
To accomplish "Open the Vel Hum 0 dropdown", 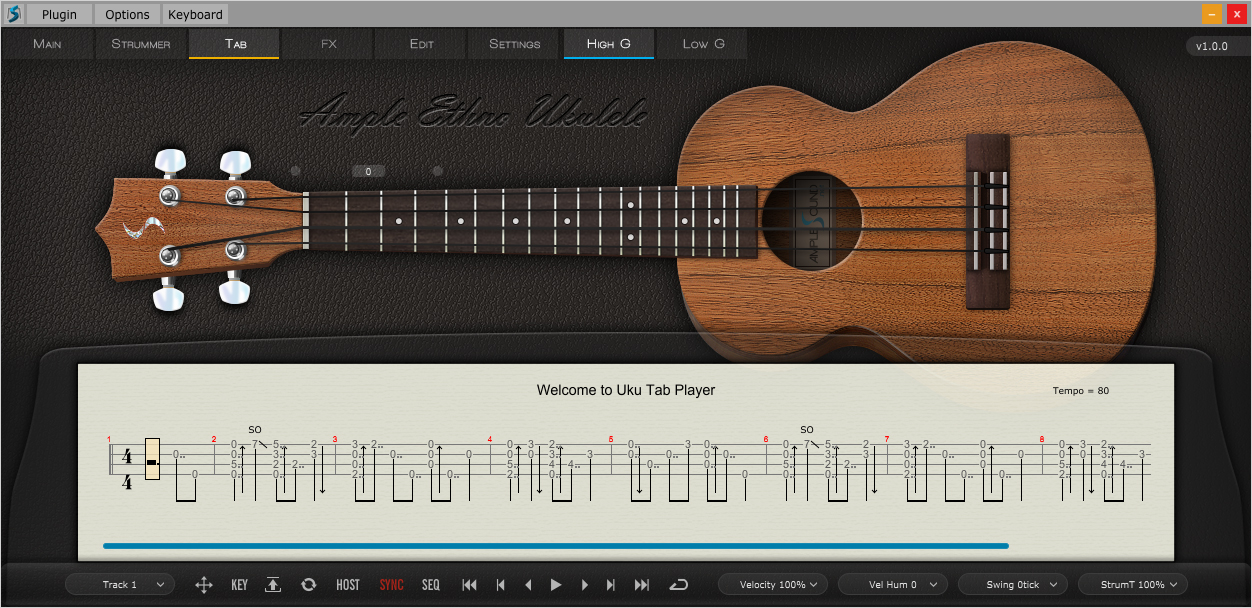I will click(x=893, y=584).
